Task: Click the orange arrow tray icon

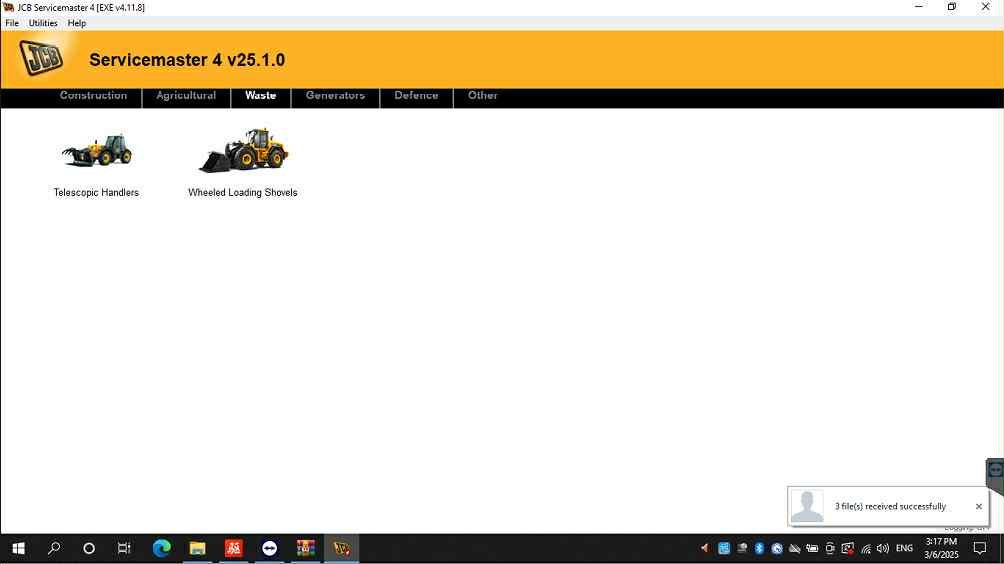Action: click(705, 549)
